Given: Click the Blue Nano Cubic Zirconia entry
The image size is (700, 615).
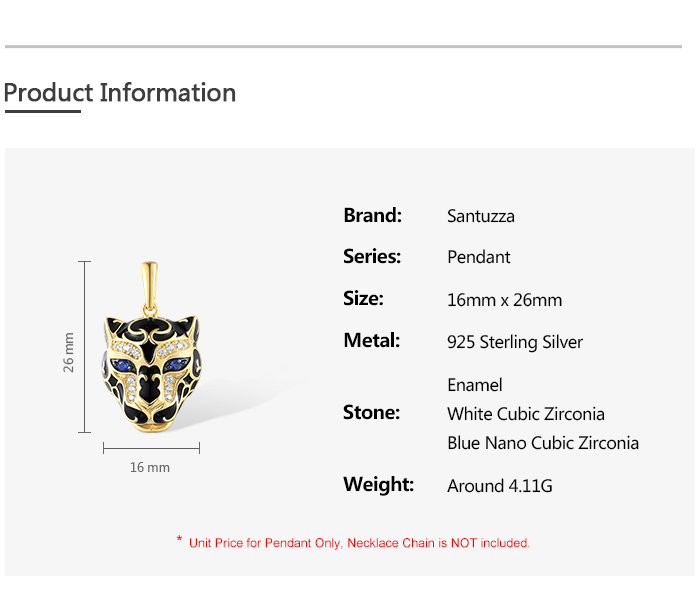Looking at the screenshot, I should point(543,443).
